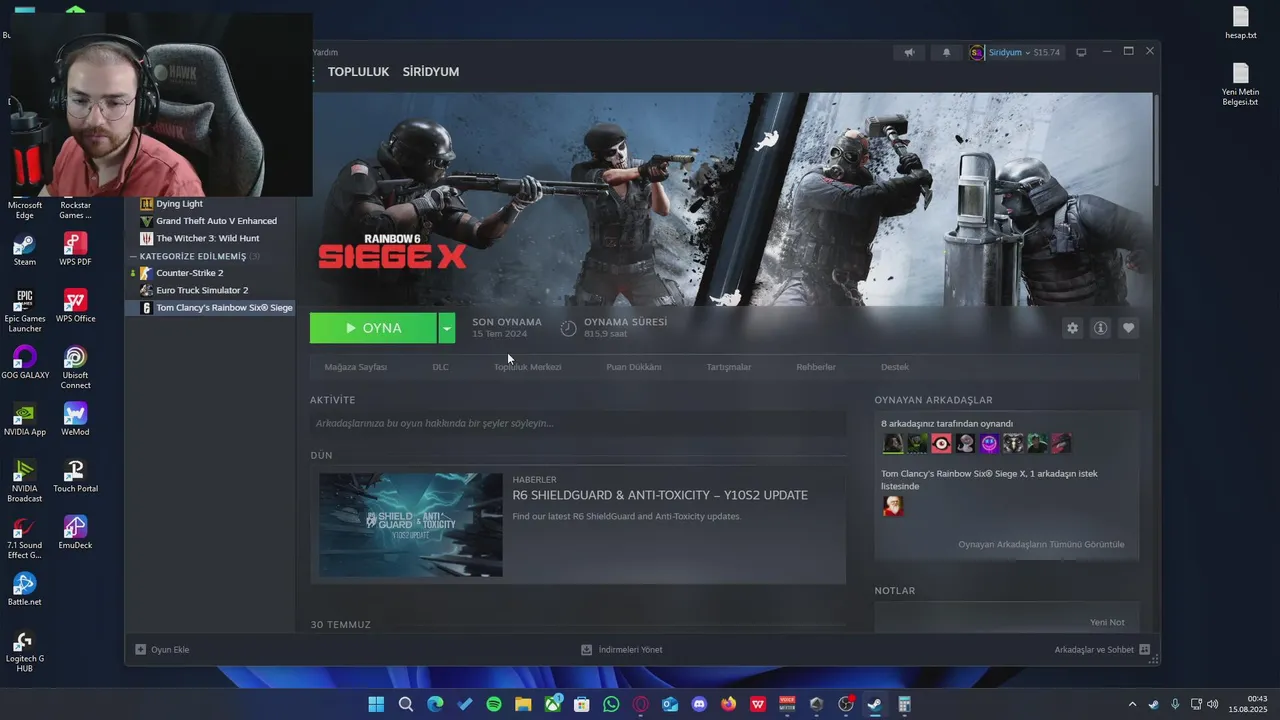Add Siege to favorites with heart icon
Screen dimensions: 1280x720
coord(1128,328)
